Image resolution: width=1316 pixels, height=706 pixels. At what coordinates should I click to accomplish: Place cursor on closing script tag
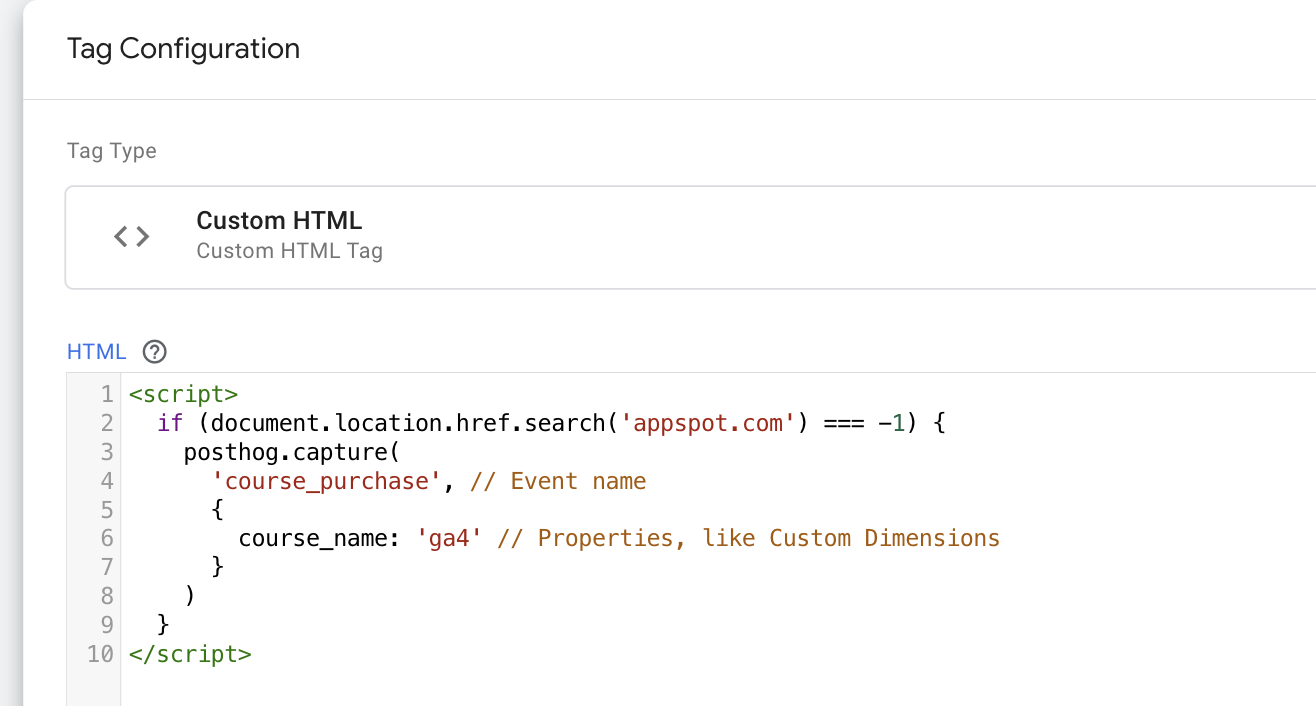point(190,655)
